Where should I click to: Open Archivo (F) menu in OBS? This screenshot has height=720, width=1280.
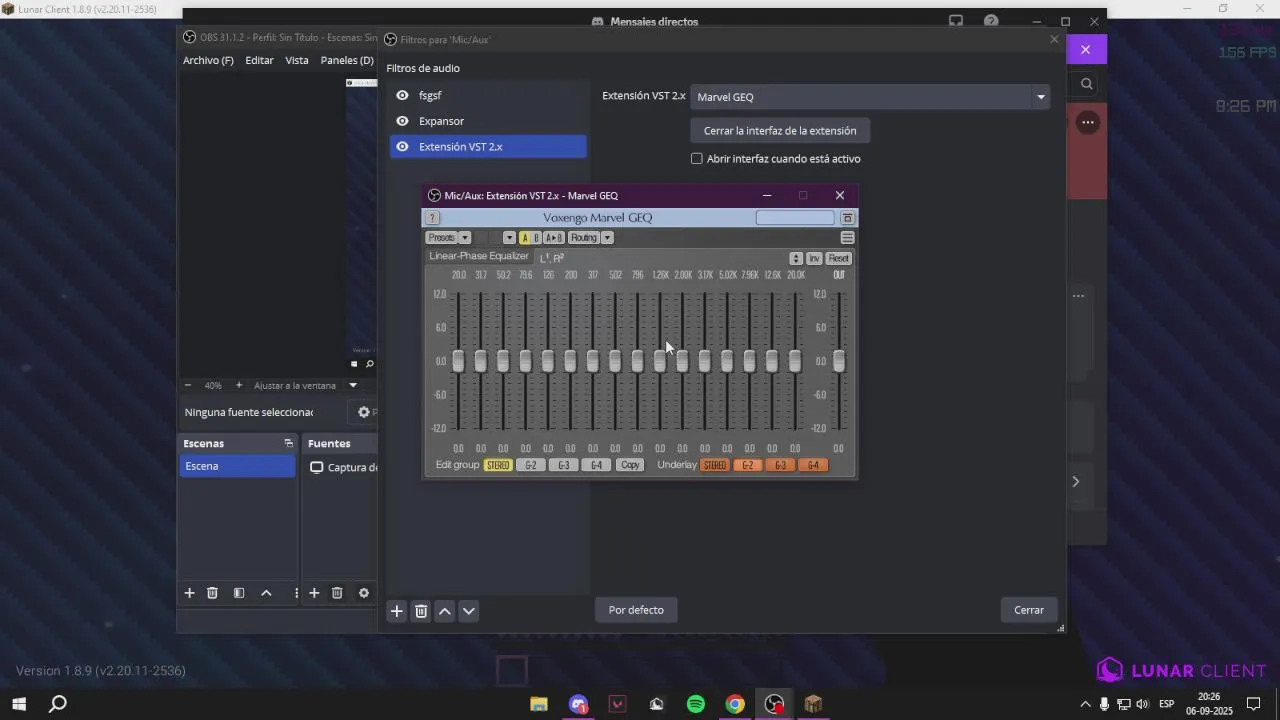tap(208, 60)
